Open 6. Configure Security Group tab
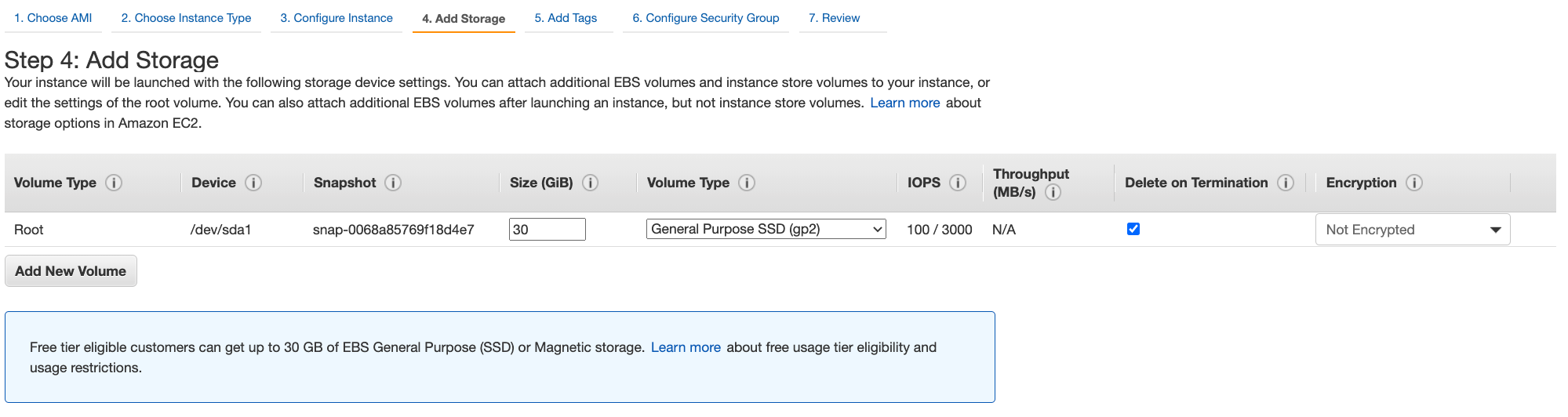Viewport: 1568px width, 417px height. 706,18
